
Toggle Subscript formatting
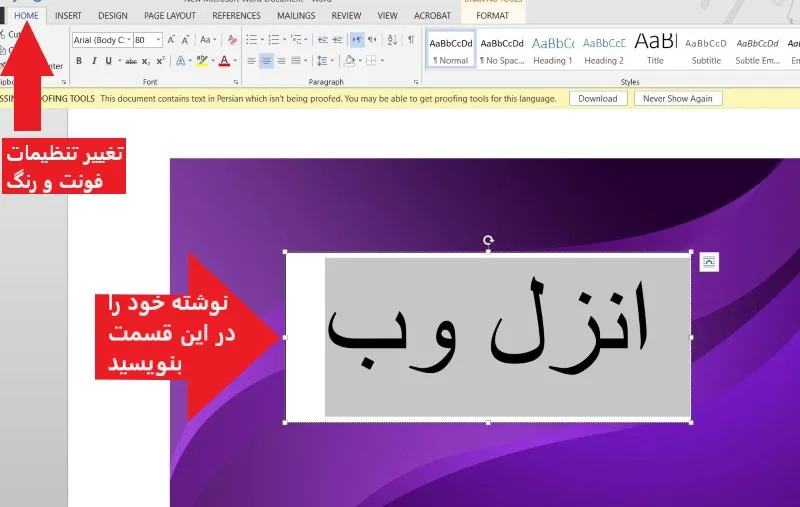point(146,61)
